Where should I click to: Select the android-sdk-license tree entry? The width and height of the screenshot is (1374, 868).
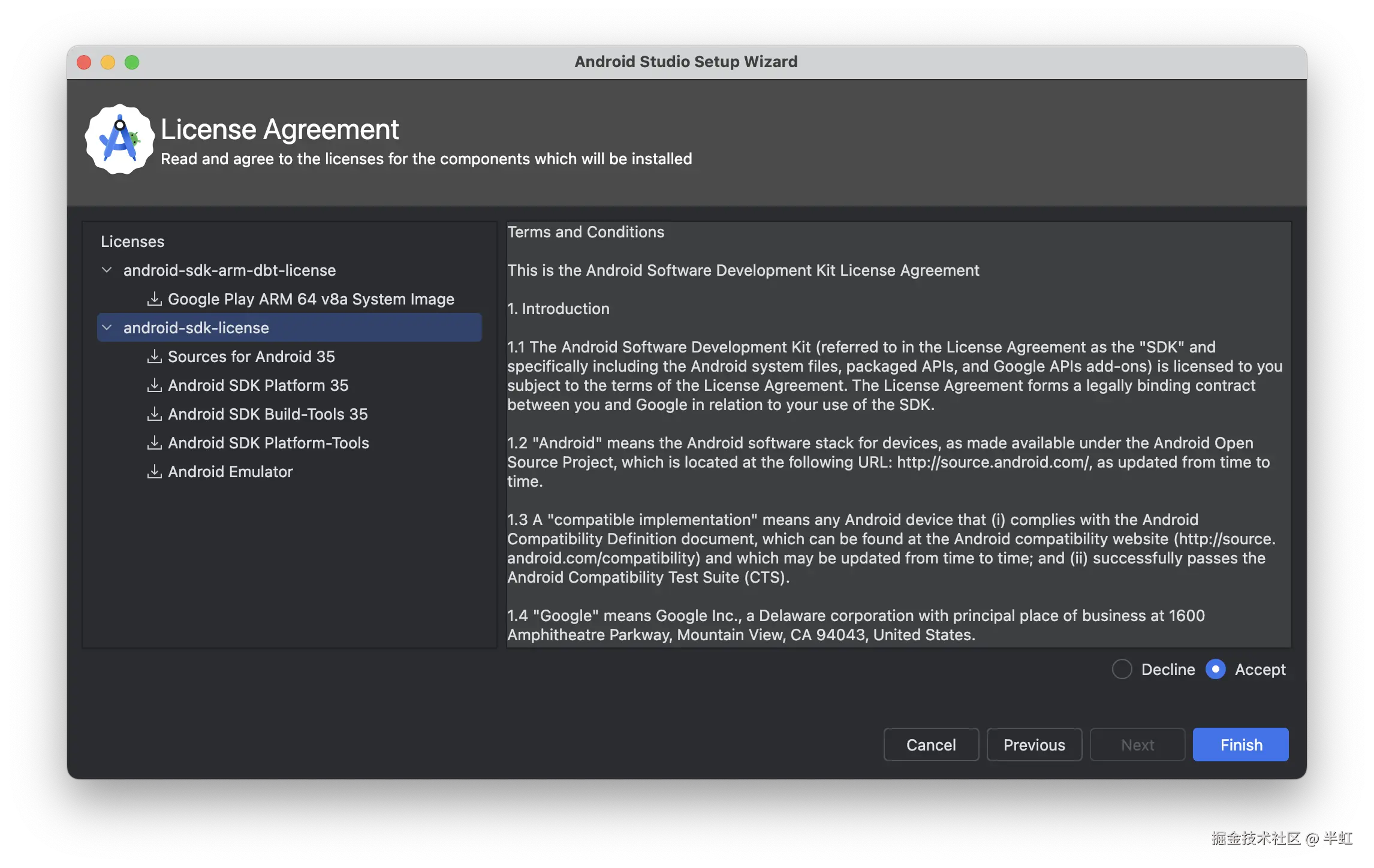(x=196, y=327)
